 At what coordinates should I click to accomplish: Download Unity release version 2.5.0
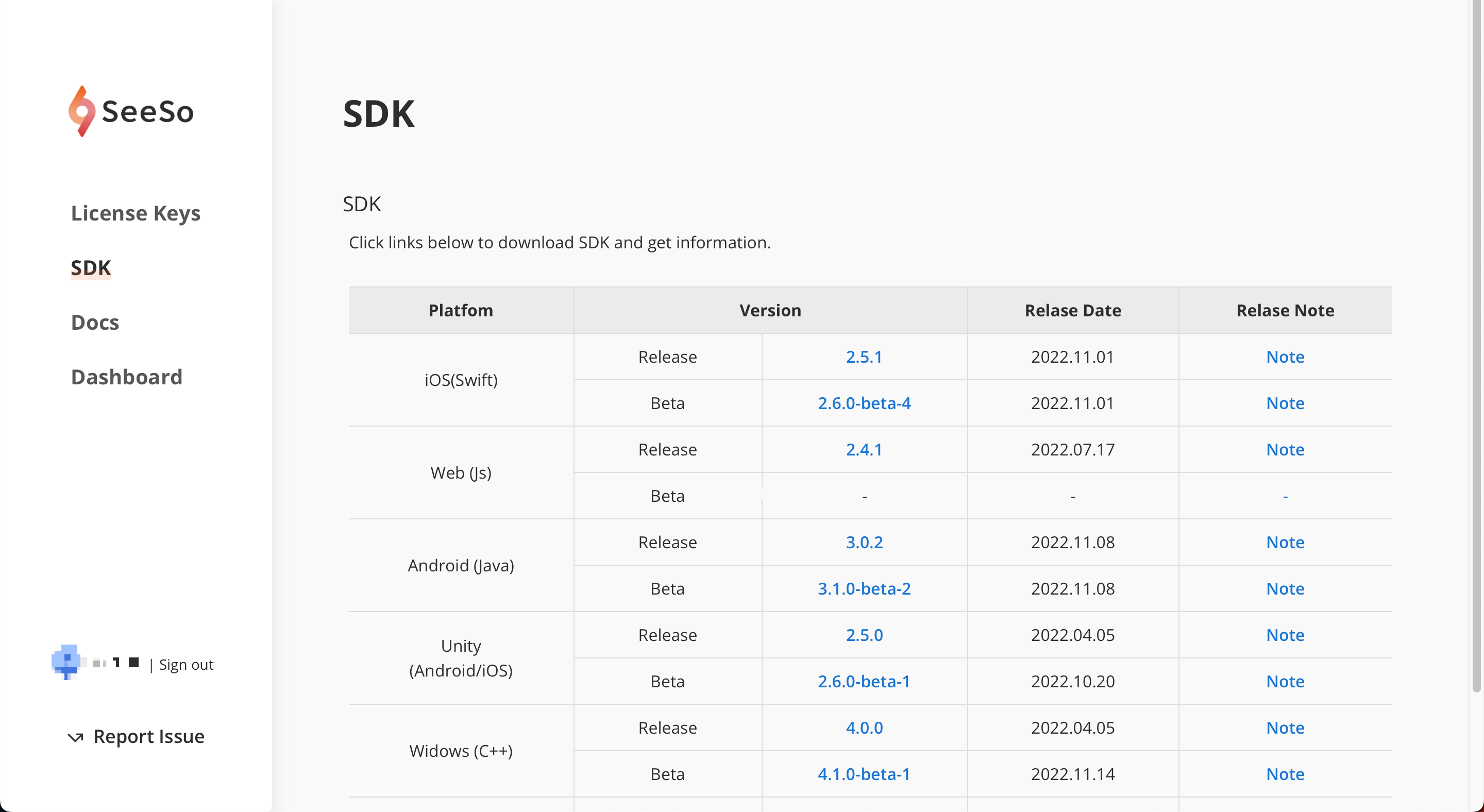pyautogui.click(x=864, y=635)
